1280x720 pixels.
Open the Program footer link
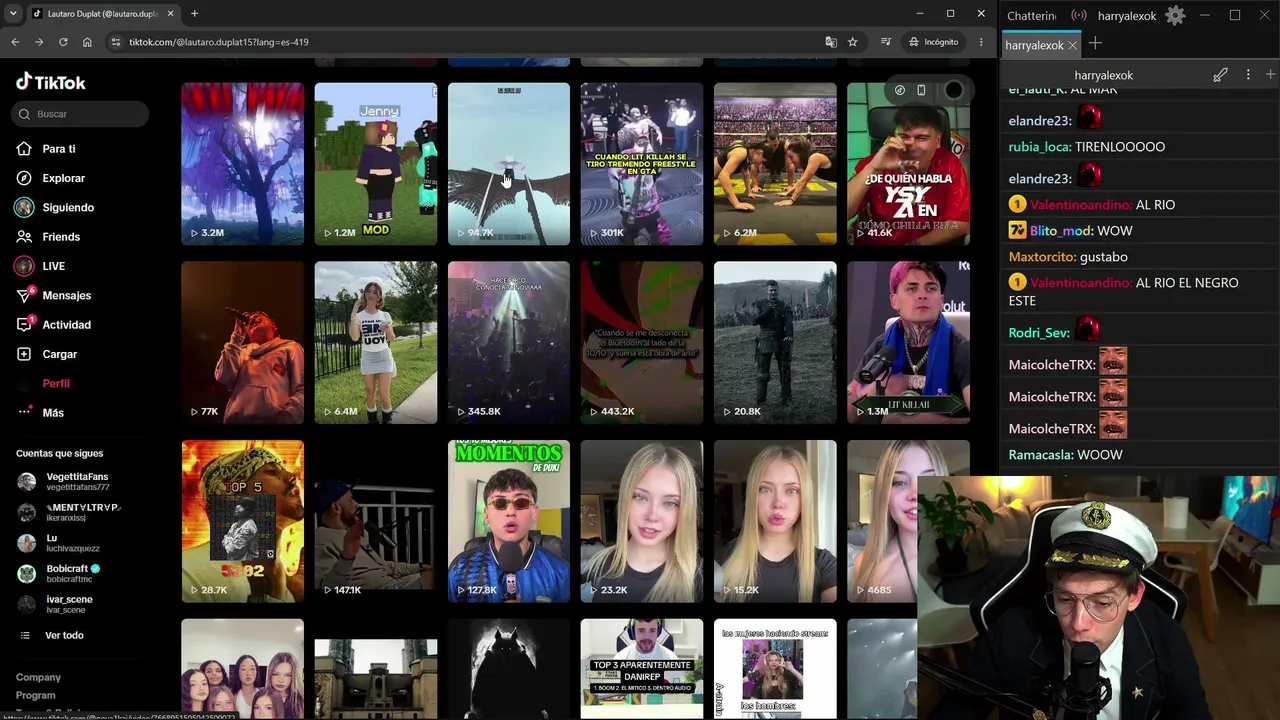[35, 695]
